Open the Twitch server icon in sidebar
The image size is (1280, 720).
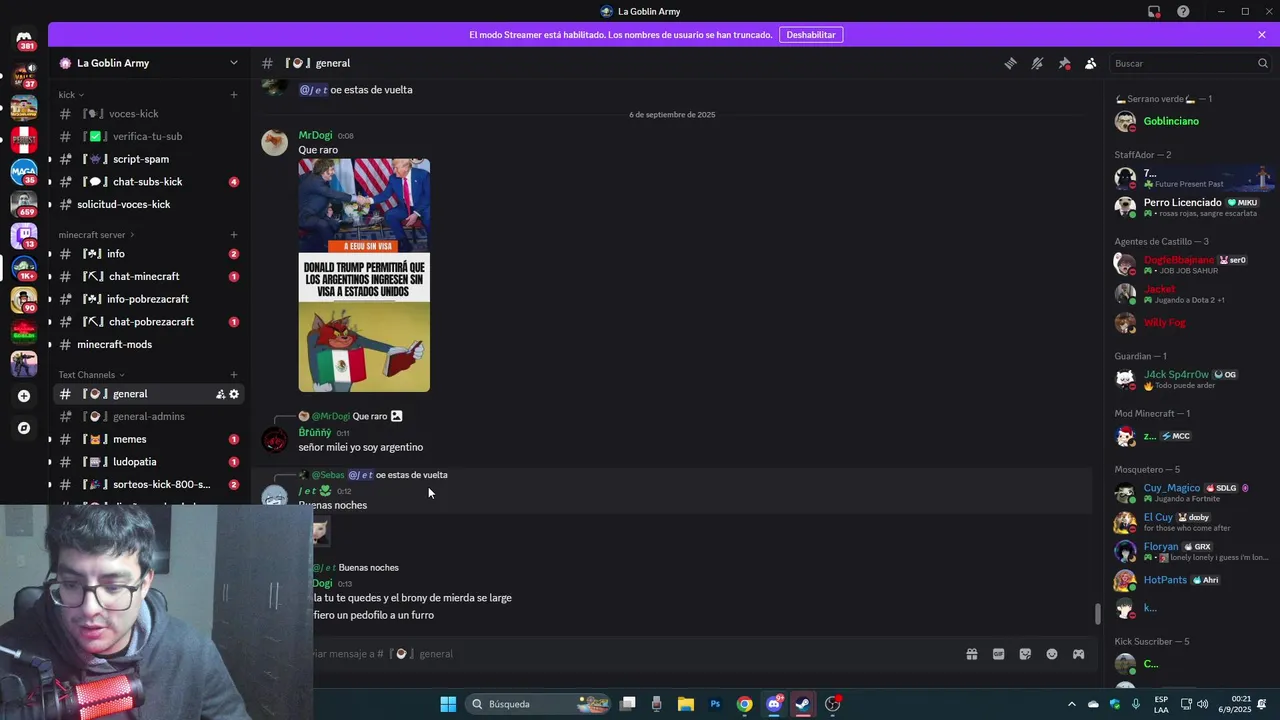point(24,236)
